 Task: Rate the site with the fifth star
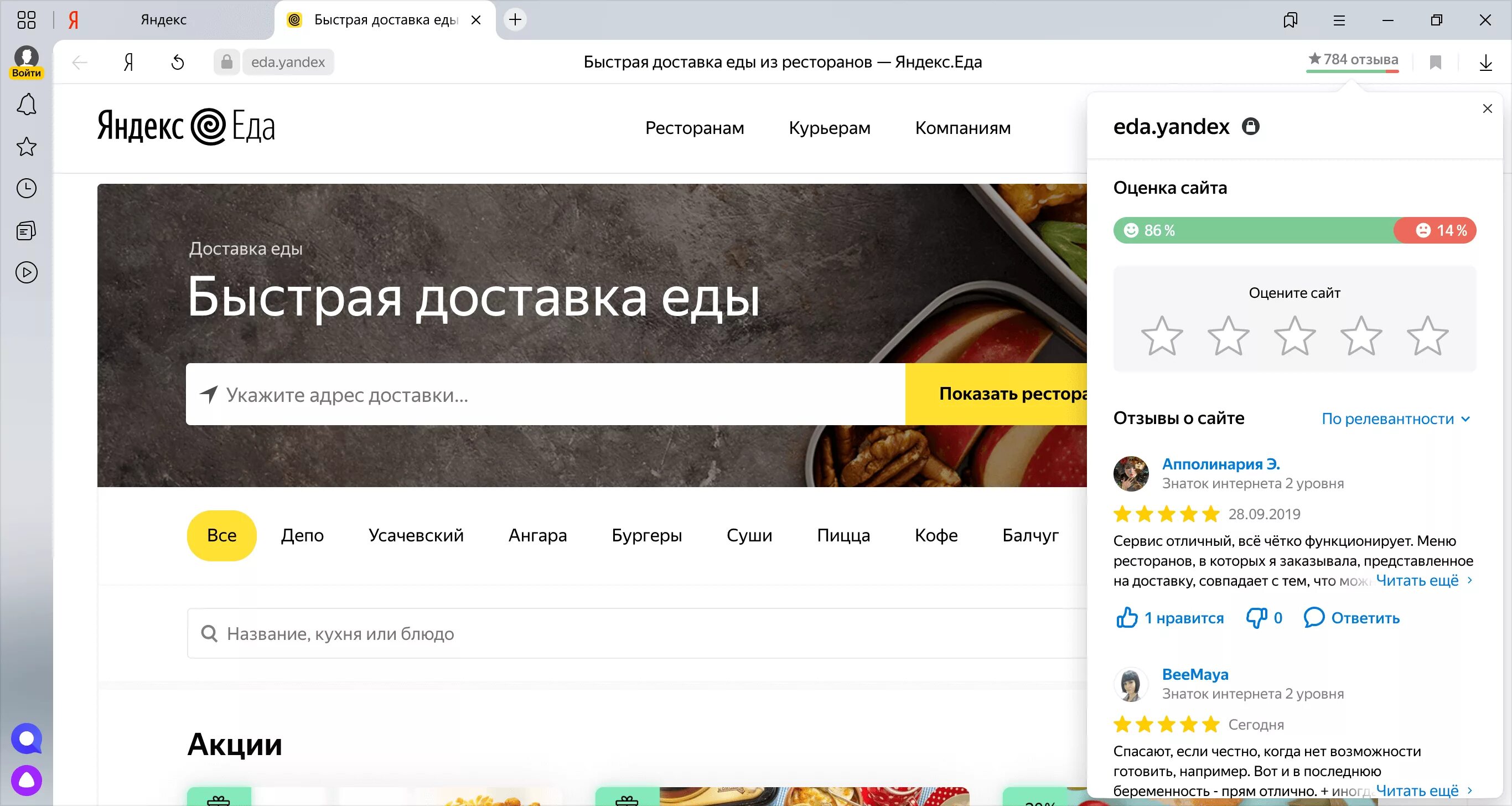click(1427, 337)
